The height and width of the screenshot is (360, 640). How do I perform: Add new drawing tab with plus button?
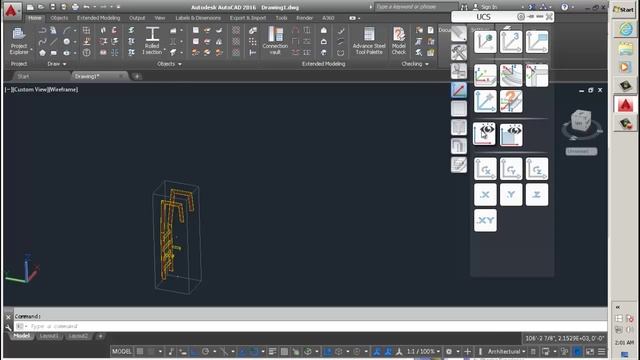tap(137, 76)
